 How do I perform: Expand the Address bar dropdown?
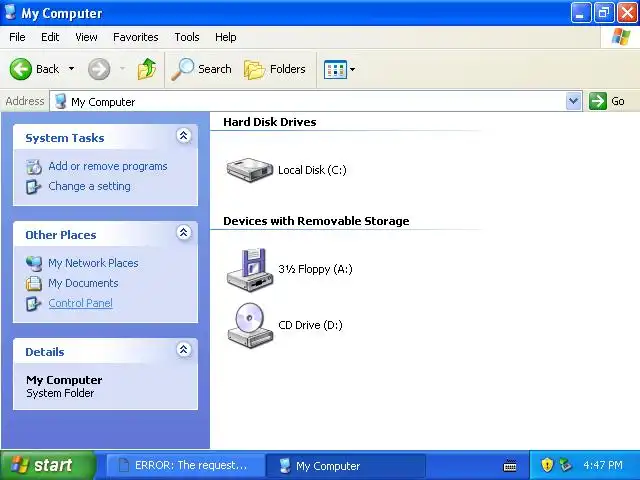(573, 101)
